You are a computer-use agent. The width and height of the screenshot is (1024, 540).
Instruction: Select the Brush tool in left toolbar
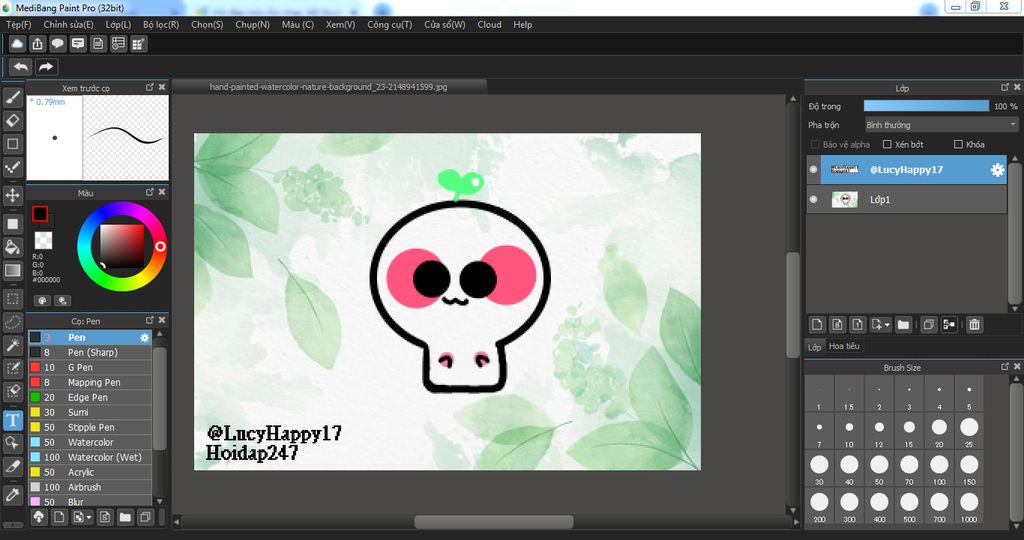[x=12, y=97]
